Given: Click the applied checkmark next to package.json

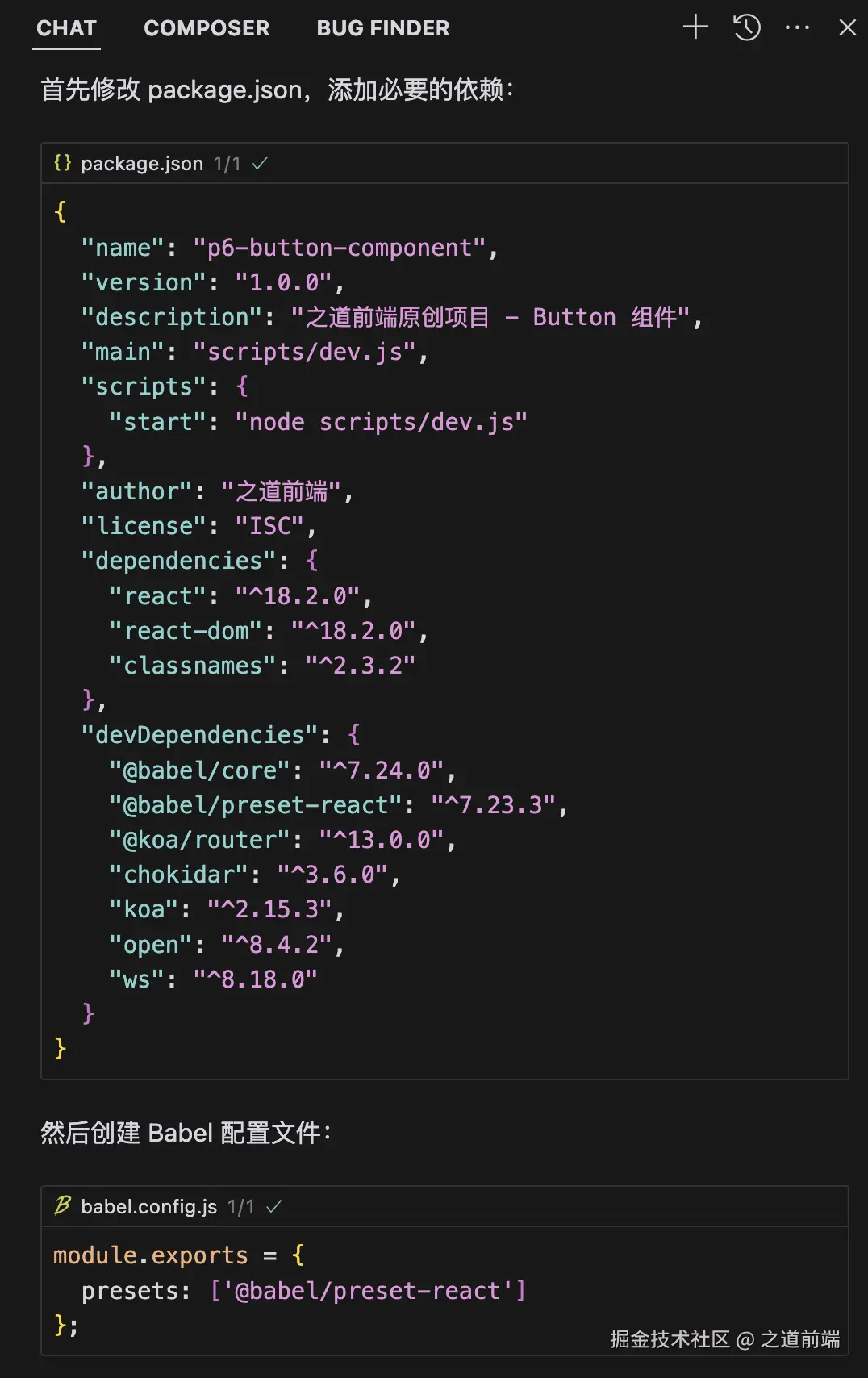Looking at the screenshot, I should [260, 164].
